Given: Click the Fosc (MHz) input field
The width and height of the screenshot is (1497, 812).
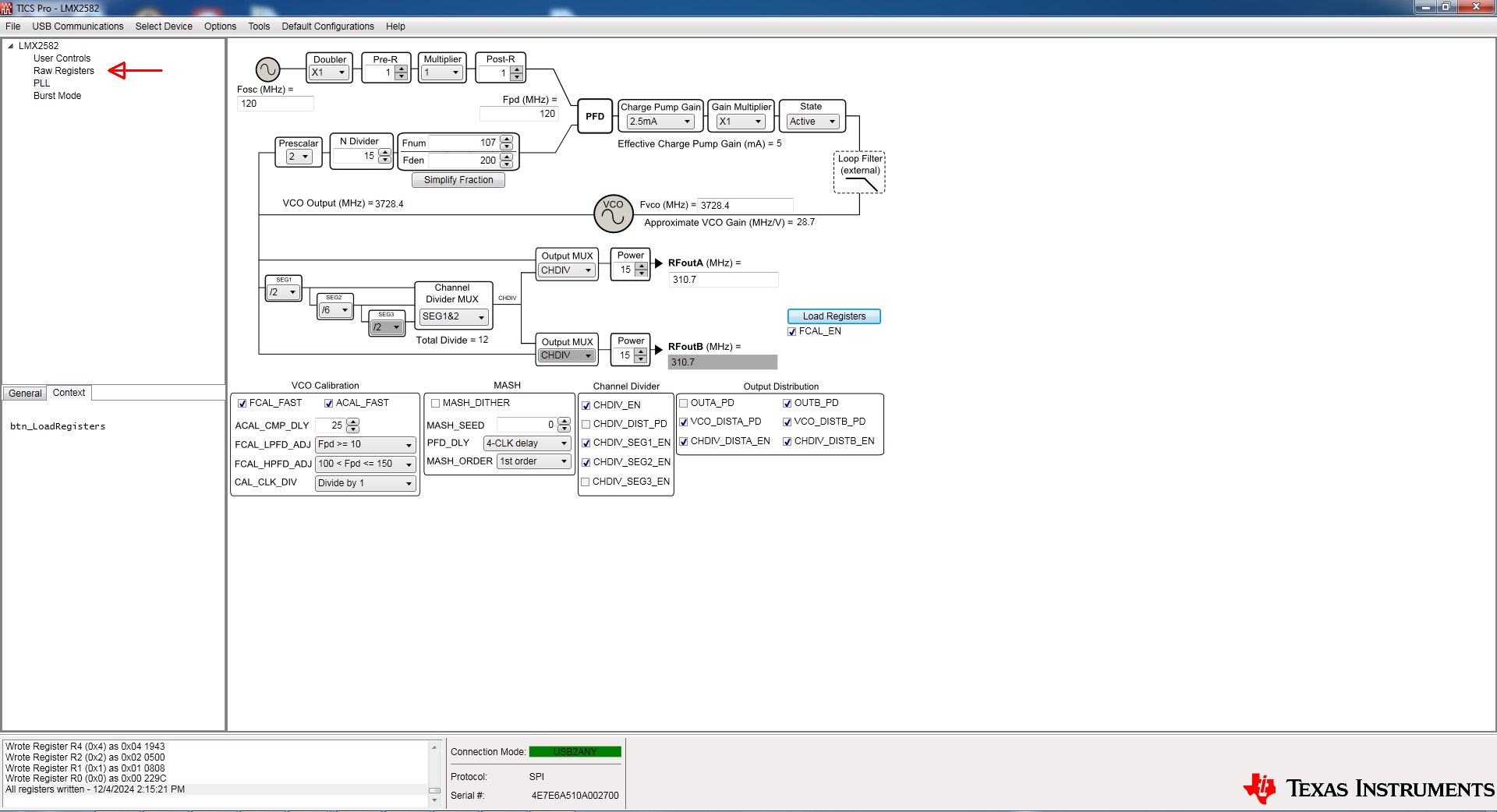Looking at the screenshot, I should point(275,104).
